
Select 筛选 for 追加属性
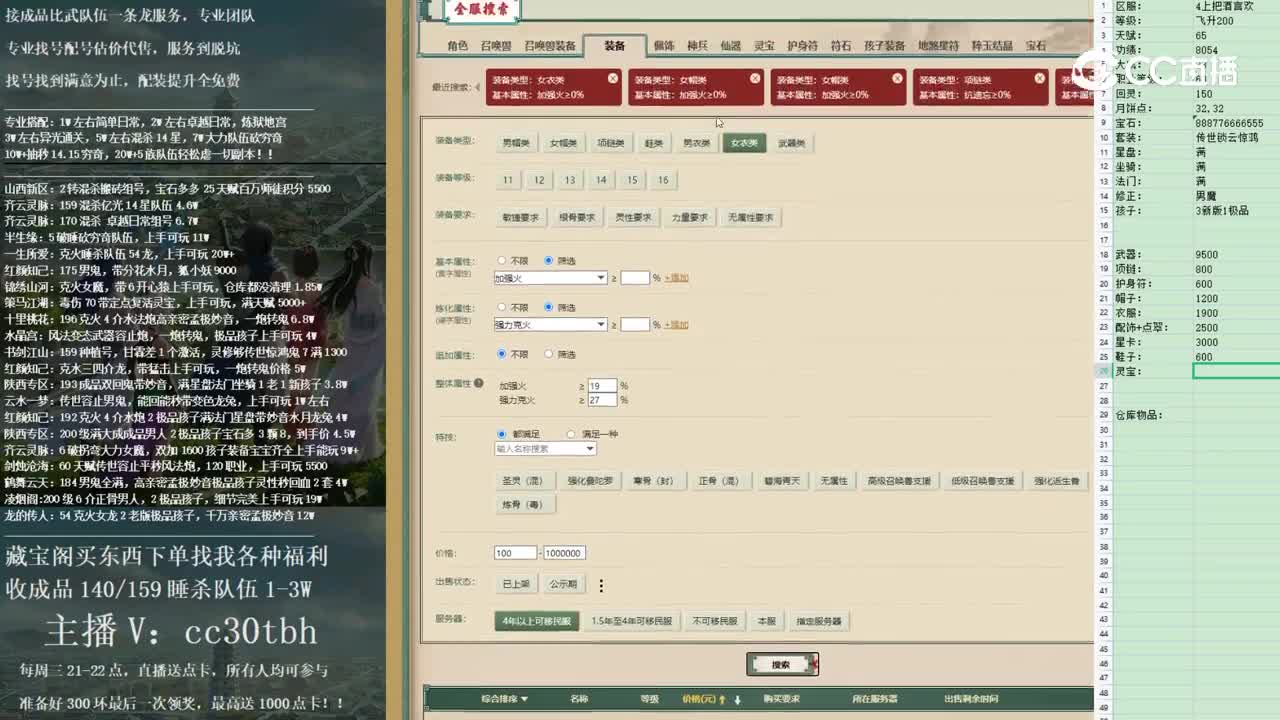pos(548,354)
